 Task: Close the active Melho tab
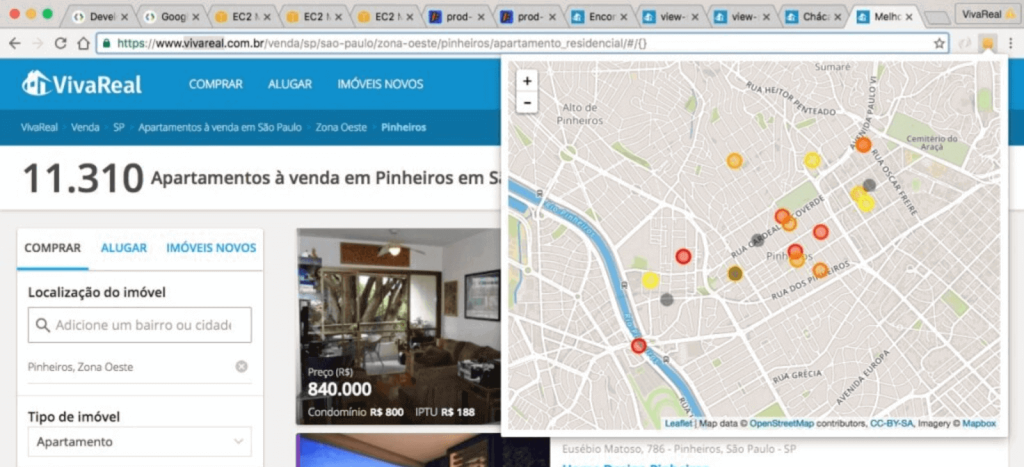(908, 18)
